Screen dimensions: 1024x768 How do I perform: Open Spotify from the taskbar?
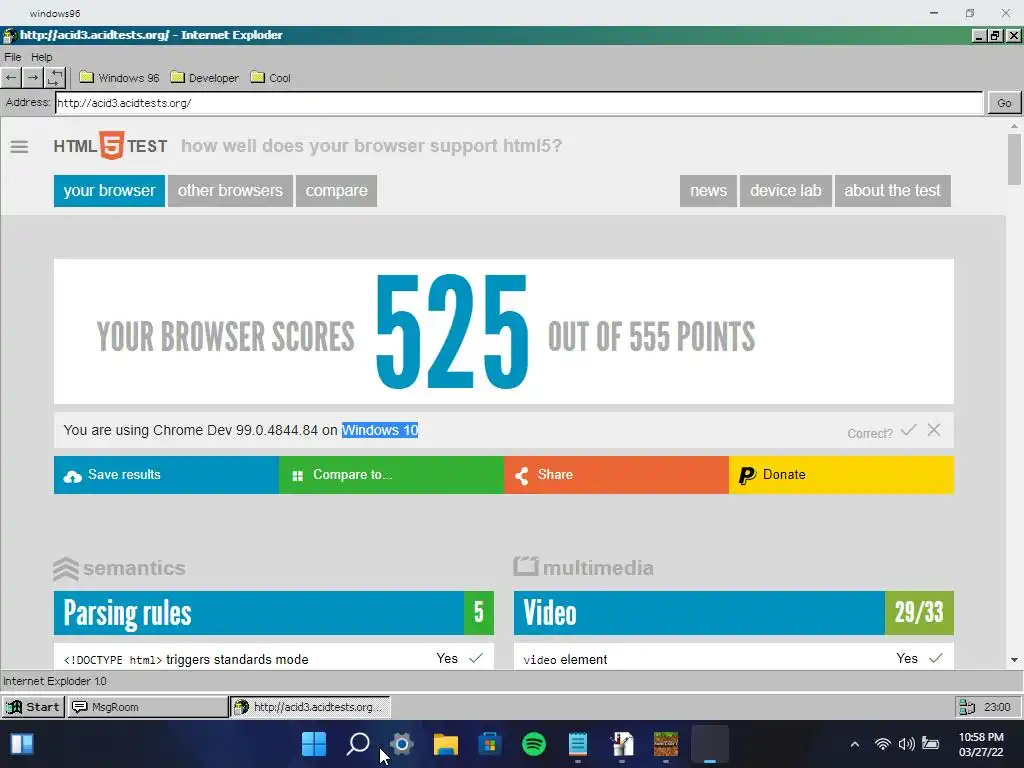pyautogui.click(x=534, y=744)
